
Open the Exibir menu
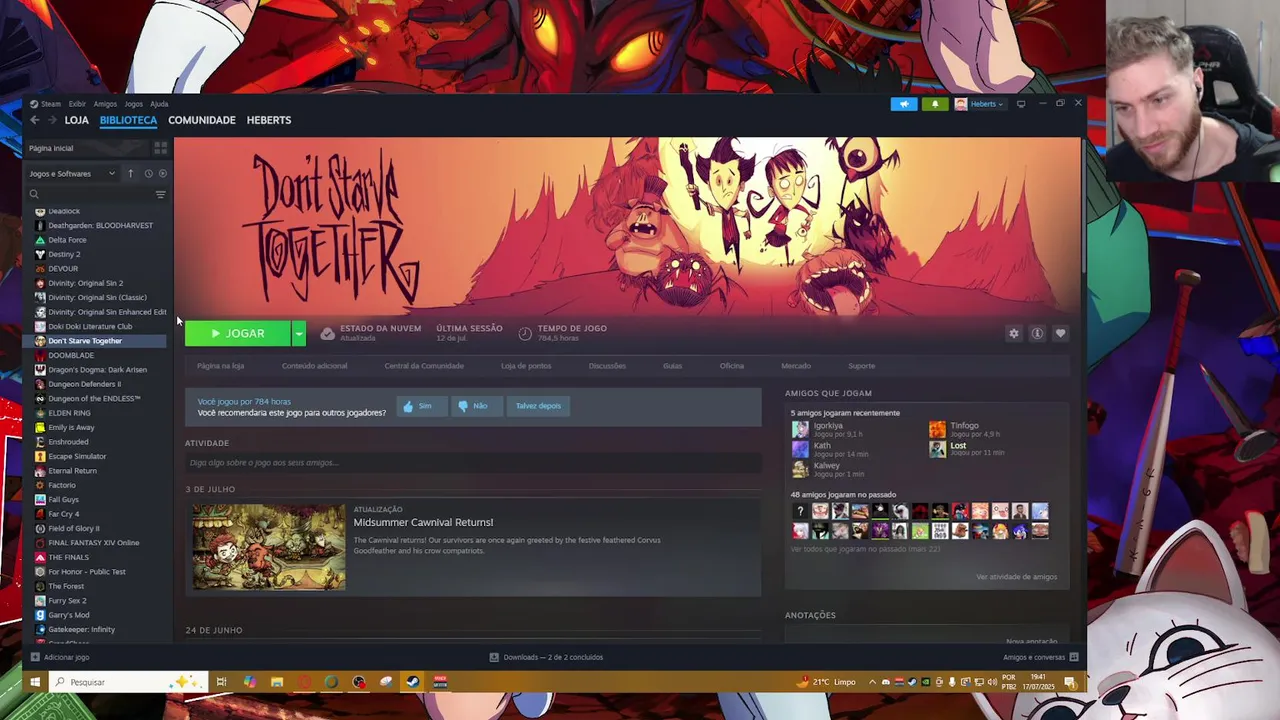[77, 104]
